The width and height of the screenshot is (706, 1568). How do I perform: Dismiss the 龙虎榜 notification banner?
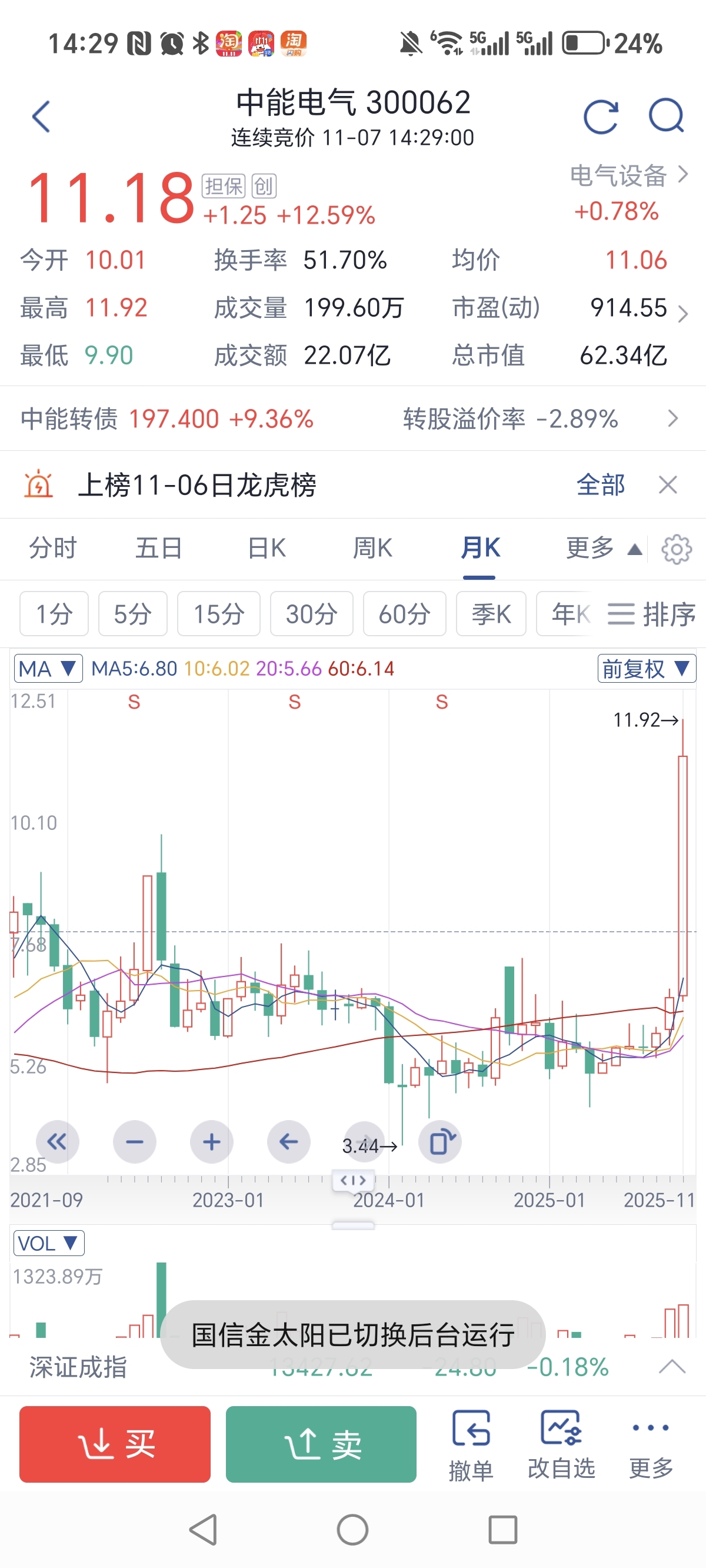click(668, 485)
